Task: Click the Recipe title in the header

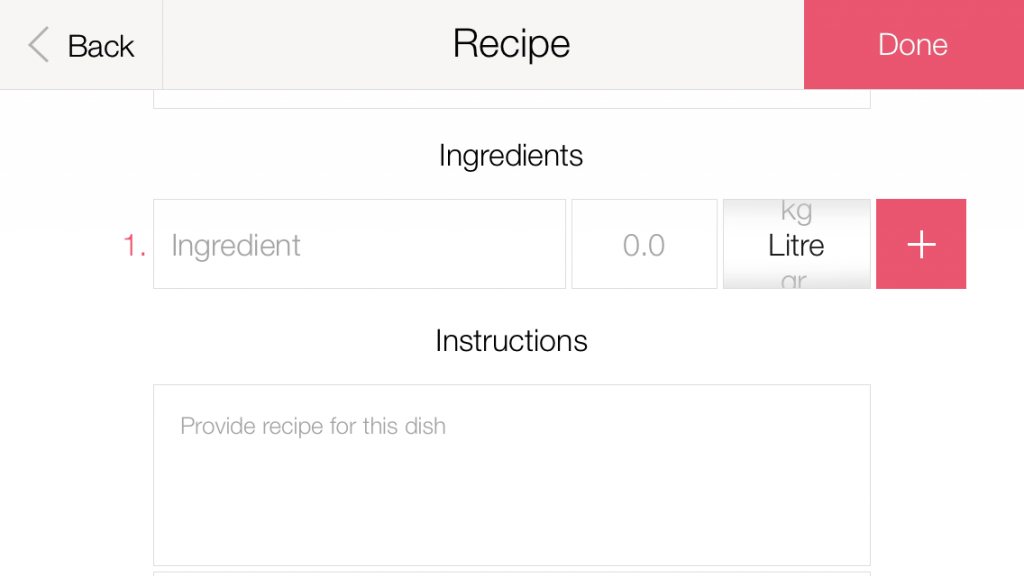Action: click(511, 45)
